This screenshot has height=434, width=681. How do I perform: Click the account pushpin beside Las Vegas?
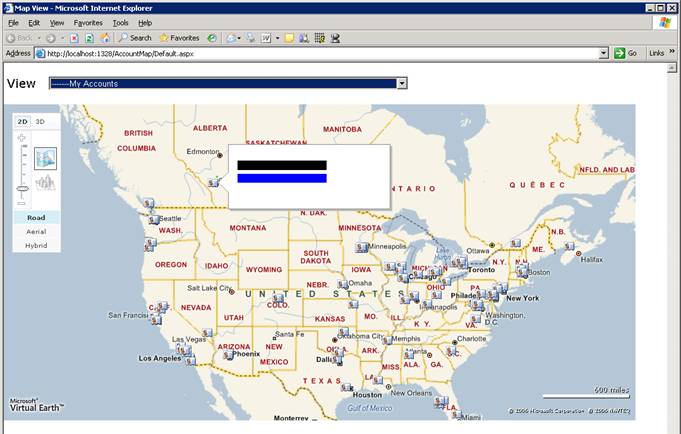207,332
